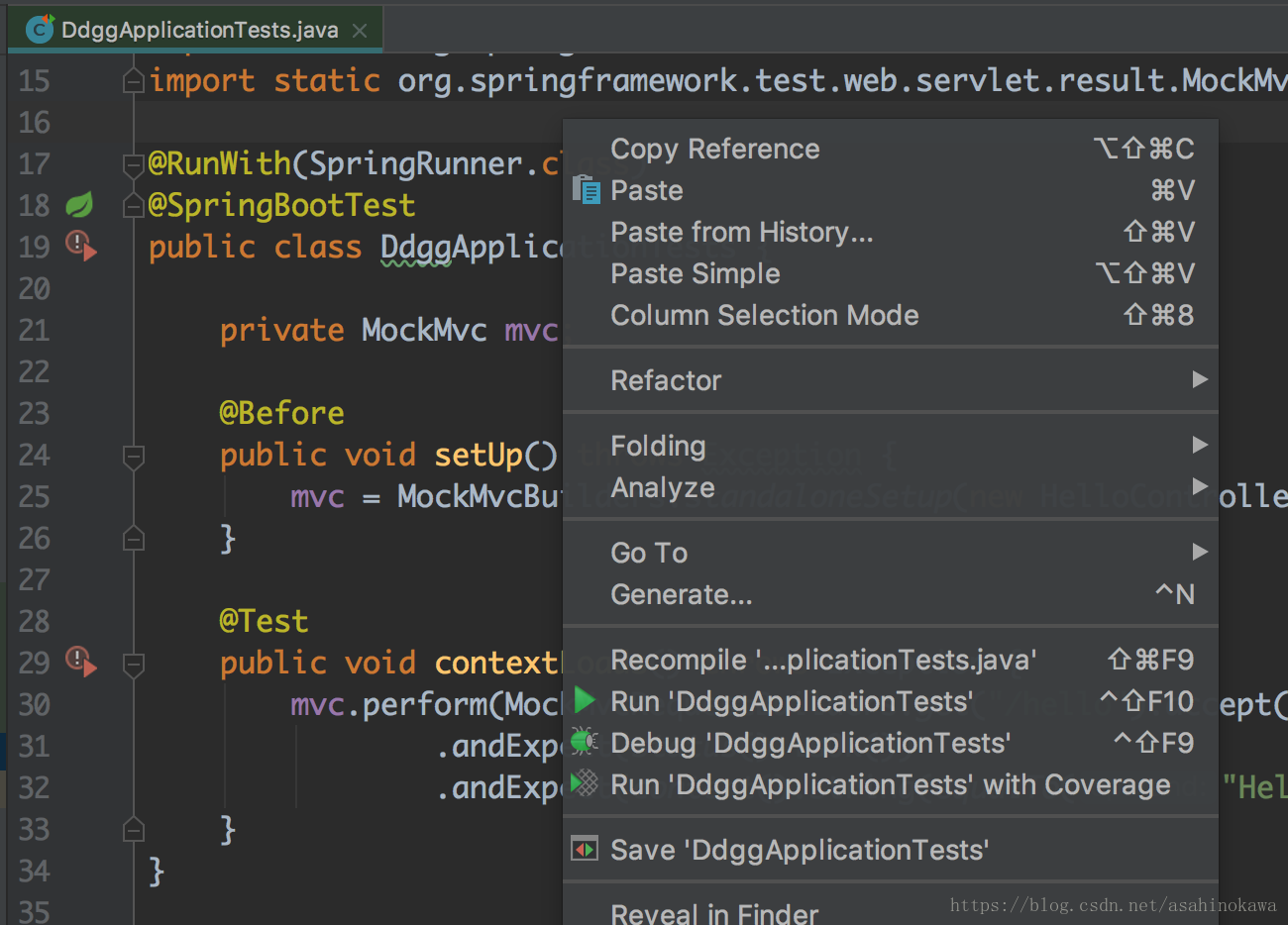Click the green Run 'DdggApplicationTests' play icon
The image size is (1288, 925).
click(585, 700)
